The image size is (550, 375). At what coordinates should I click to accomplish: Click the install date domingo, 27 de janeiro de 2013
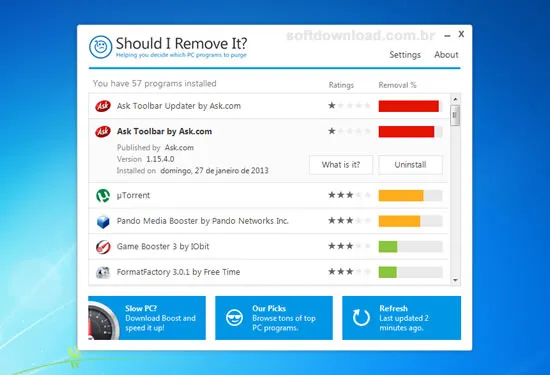[214, 171]
